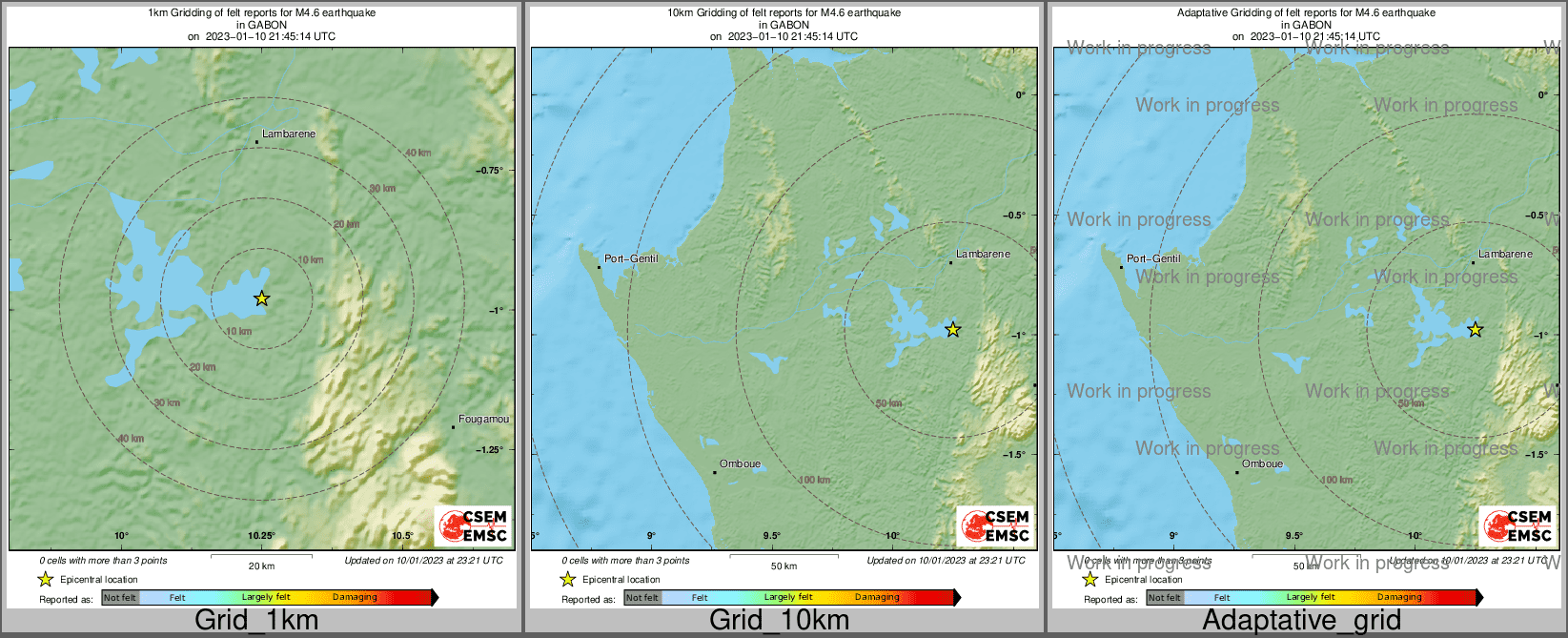1568x638 pixels.
Task: Click the epicenter star on the 10km grid map
Action: [952, 329]
